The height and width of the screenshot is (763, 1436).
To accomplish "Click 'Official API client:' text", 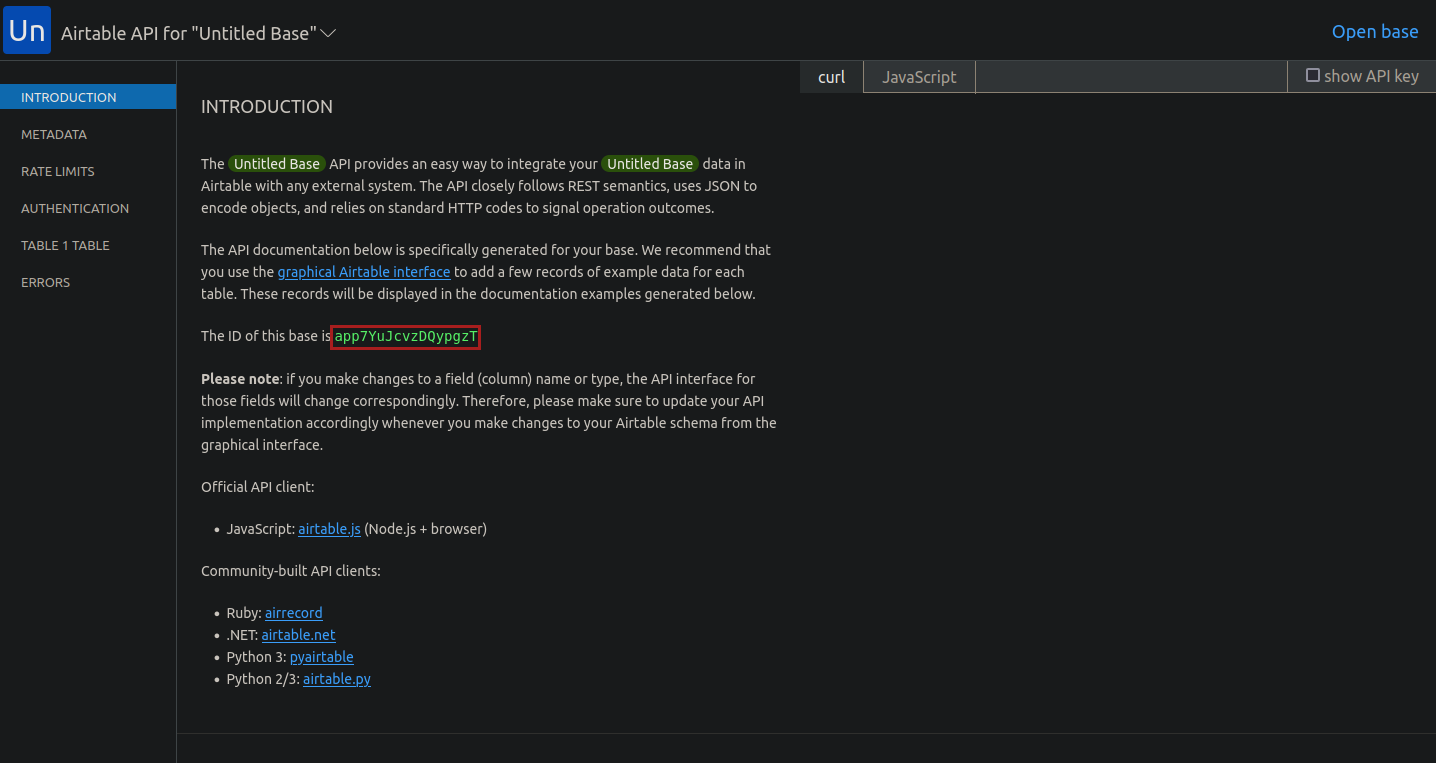I will coord(258,487).
